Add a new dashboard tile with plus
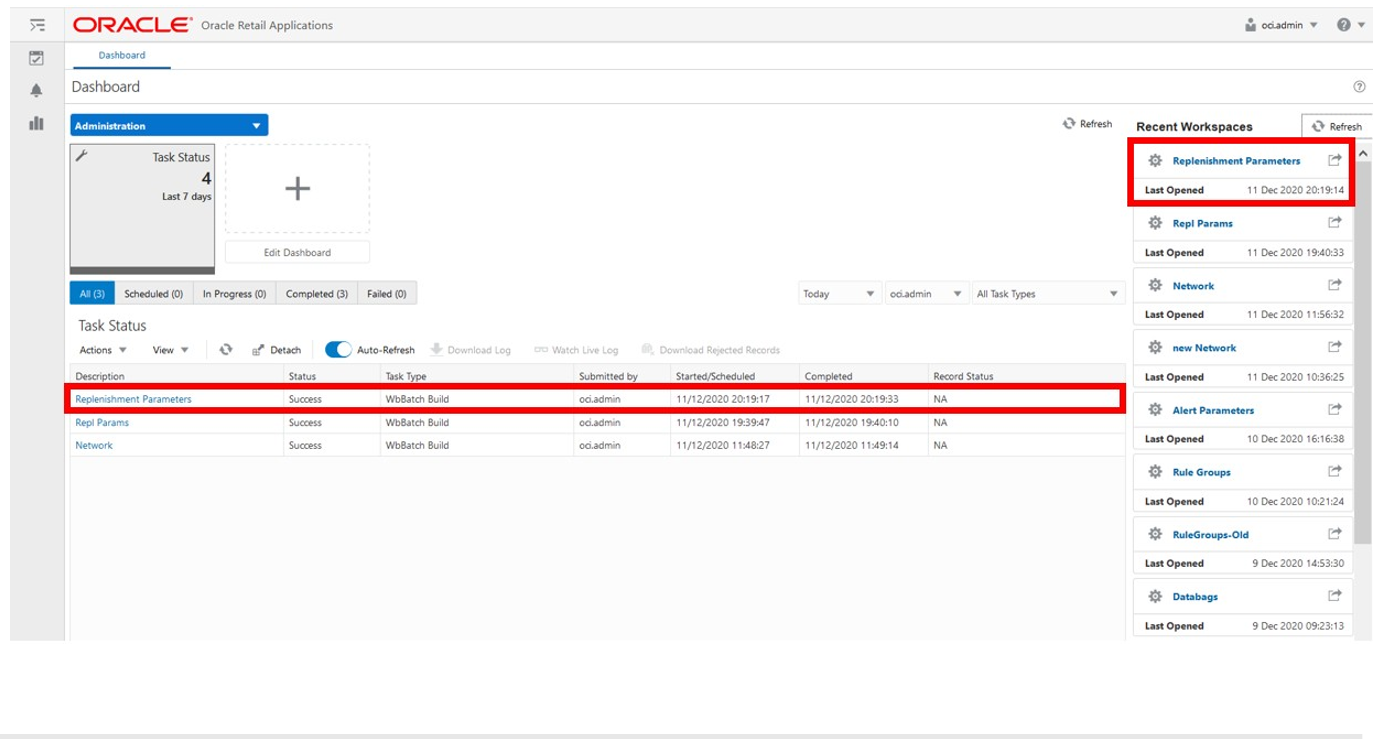The height and width of the screenshot is (748, 1386). 297,189
